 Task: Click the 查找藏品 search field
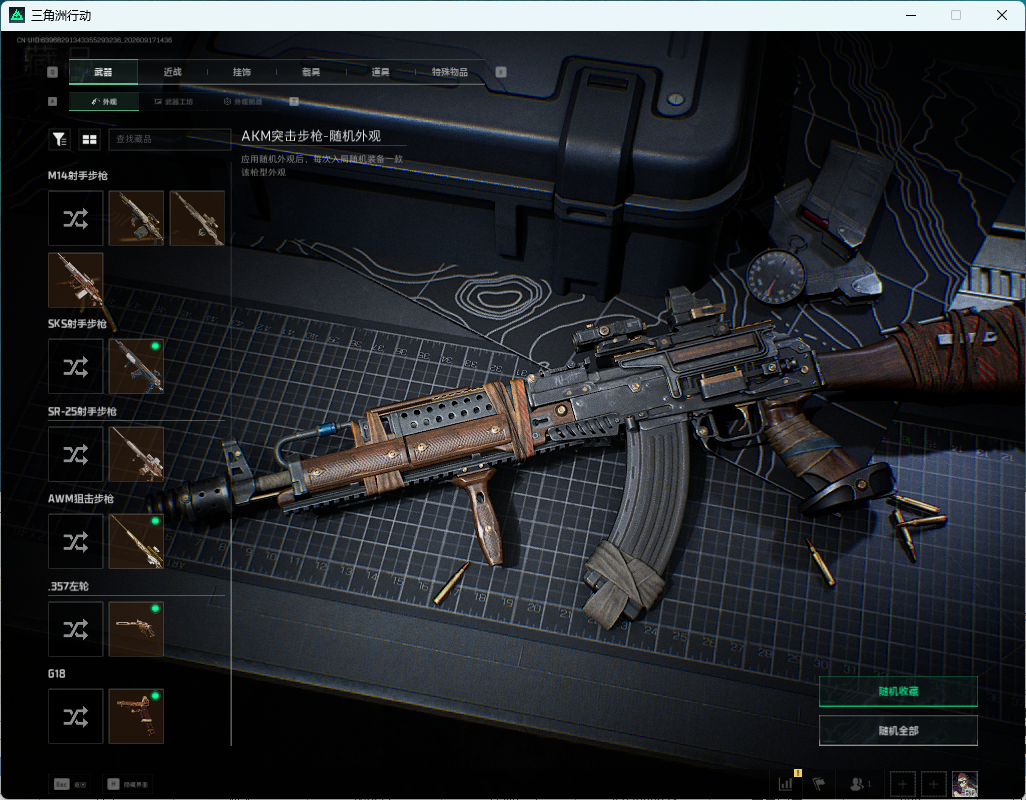pyautogui.click(x=169, y=139)
